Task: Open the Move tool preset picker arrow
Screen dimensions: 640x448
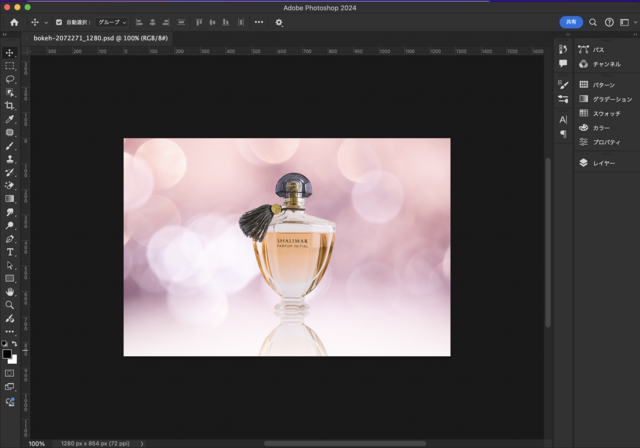Action: tap(46, 23)
